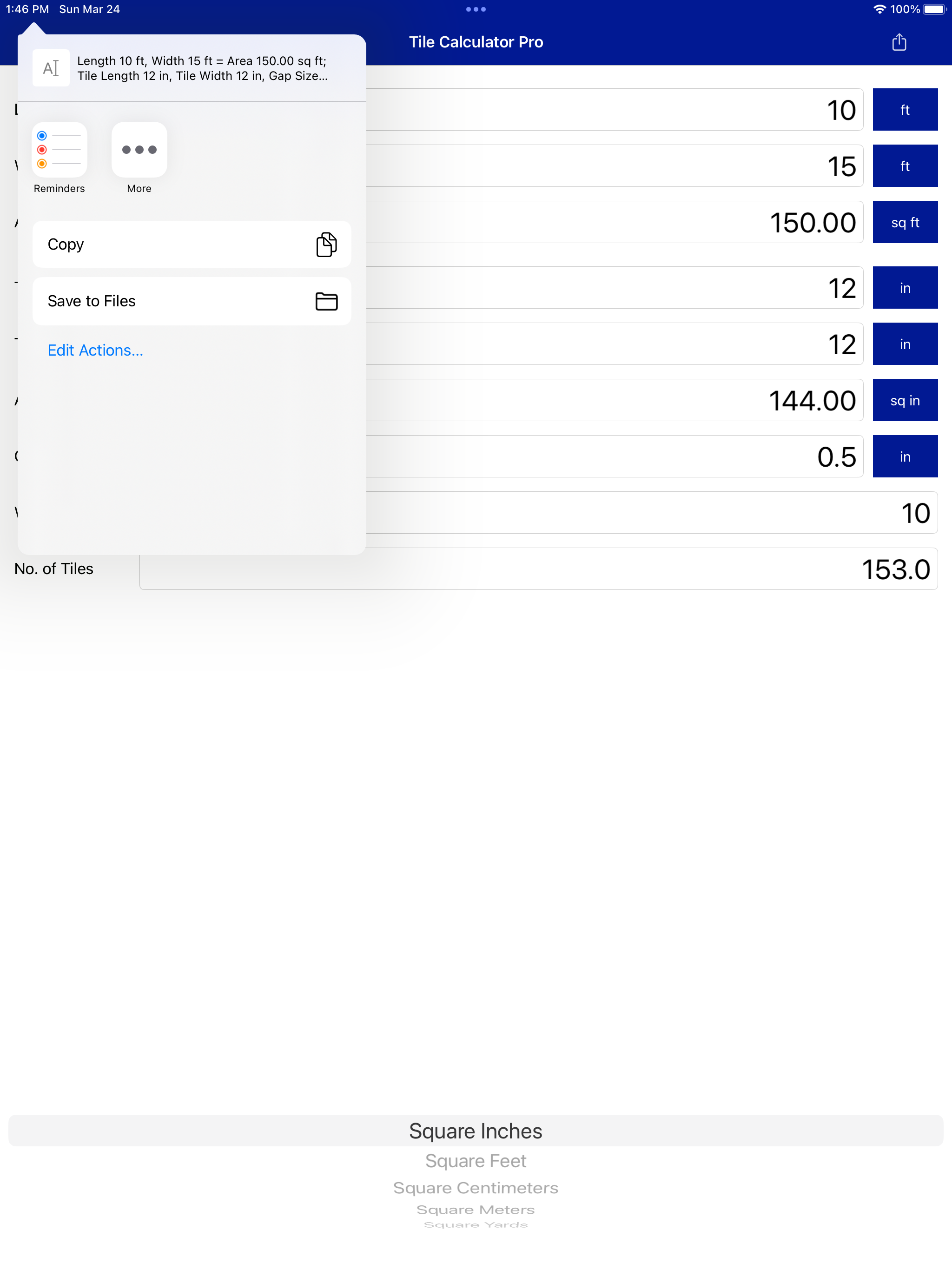Select Square Centimeters in the picker
The width and height of the screenshot is (952, 1270).
coord(476,1187)
